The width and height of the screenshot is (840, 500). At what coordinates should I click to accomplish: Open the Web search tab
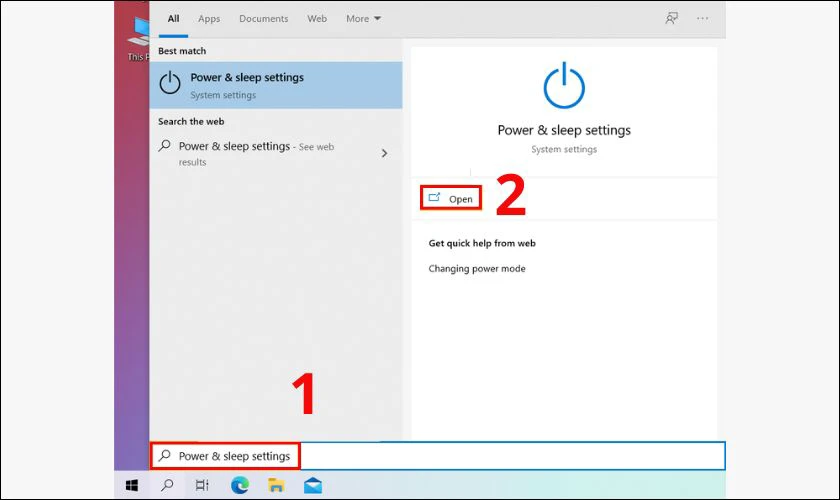(x=317, y=19)
